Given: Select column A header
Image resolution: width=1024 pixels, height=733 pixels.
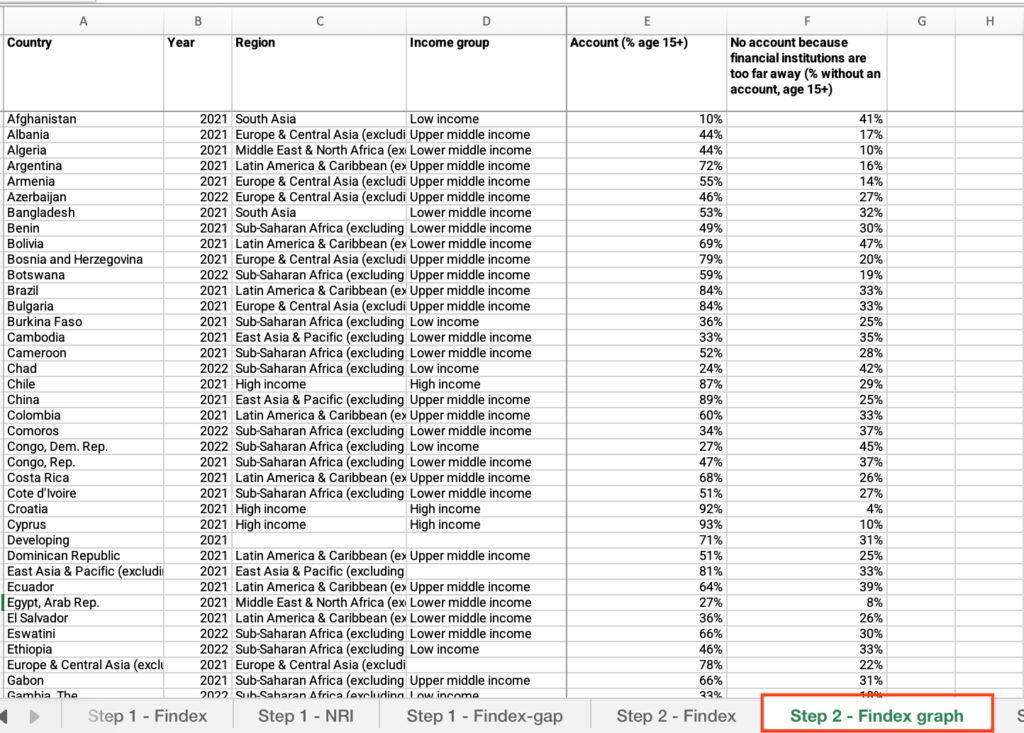Looking at the screenshot, I should coord(84,22).
